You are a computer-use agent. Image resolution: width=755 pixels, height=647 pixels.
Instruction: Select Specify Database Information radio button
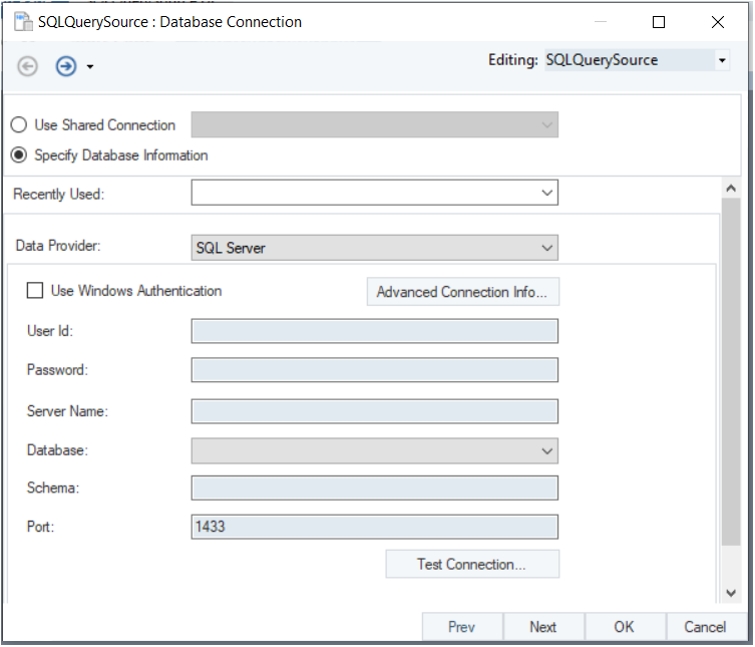coord(19,155)
